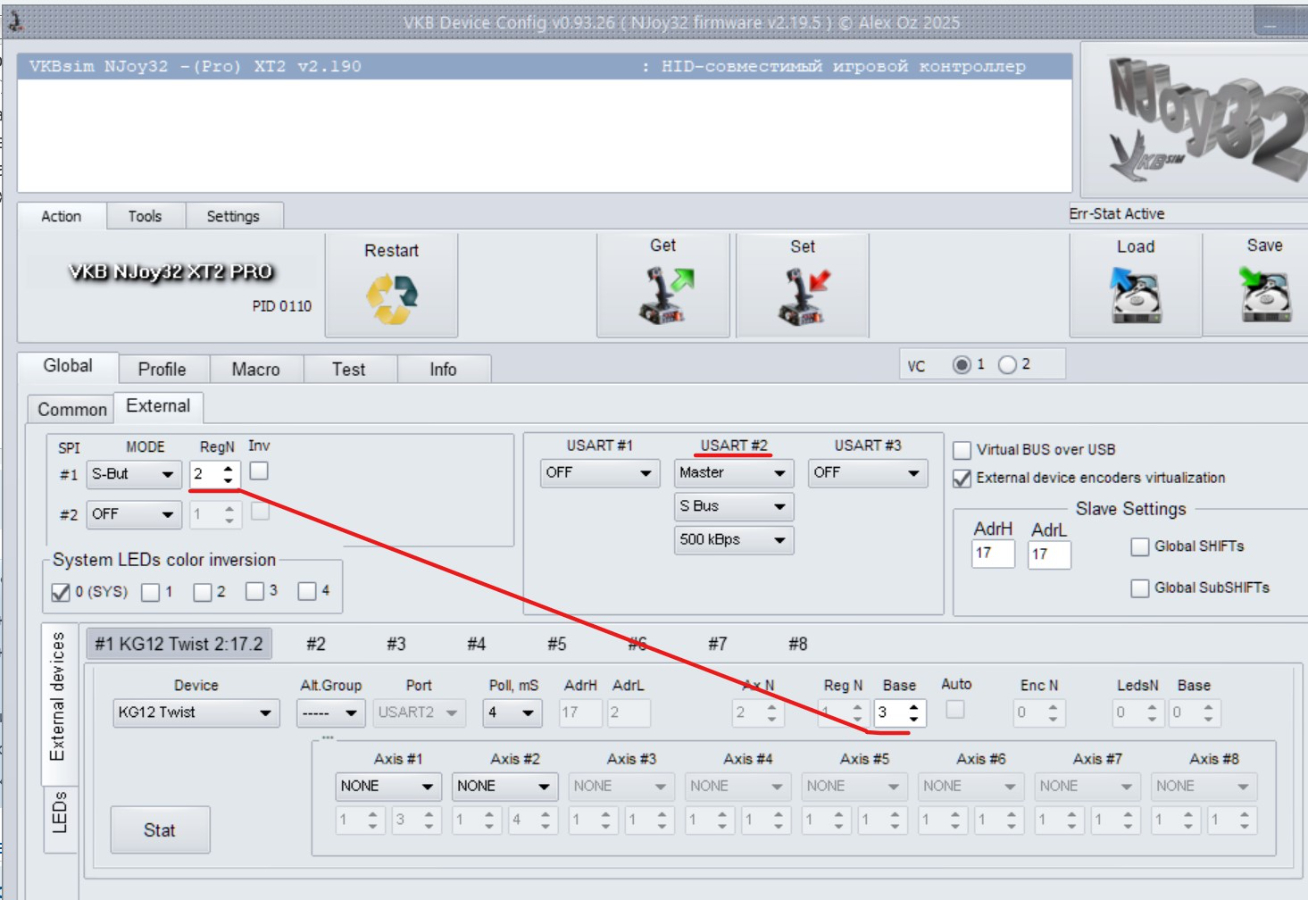This screenshot has width=1308, height=900.
Task: Increase SPI #1 RegN stepper value
Action: tap(229, 468)
